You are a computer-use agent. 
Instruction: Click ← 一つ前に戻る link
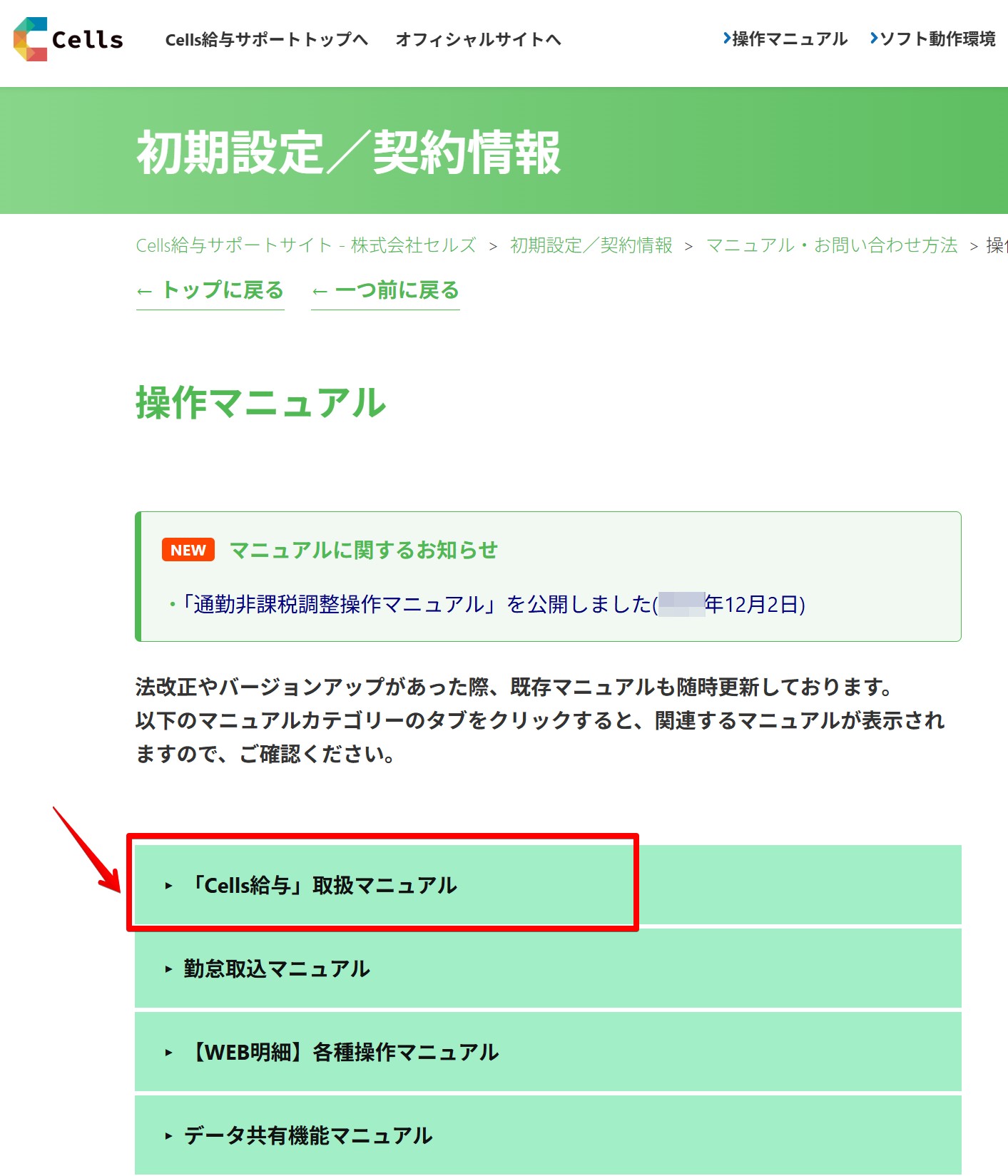click(x=385, y=291)
